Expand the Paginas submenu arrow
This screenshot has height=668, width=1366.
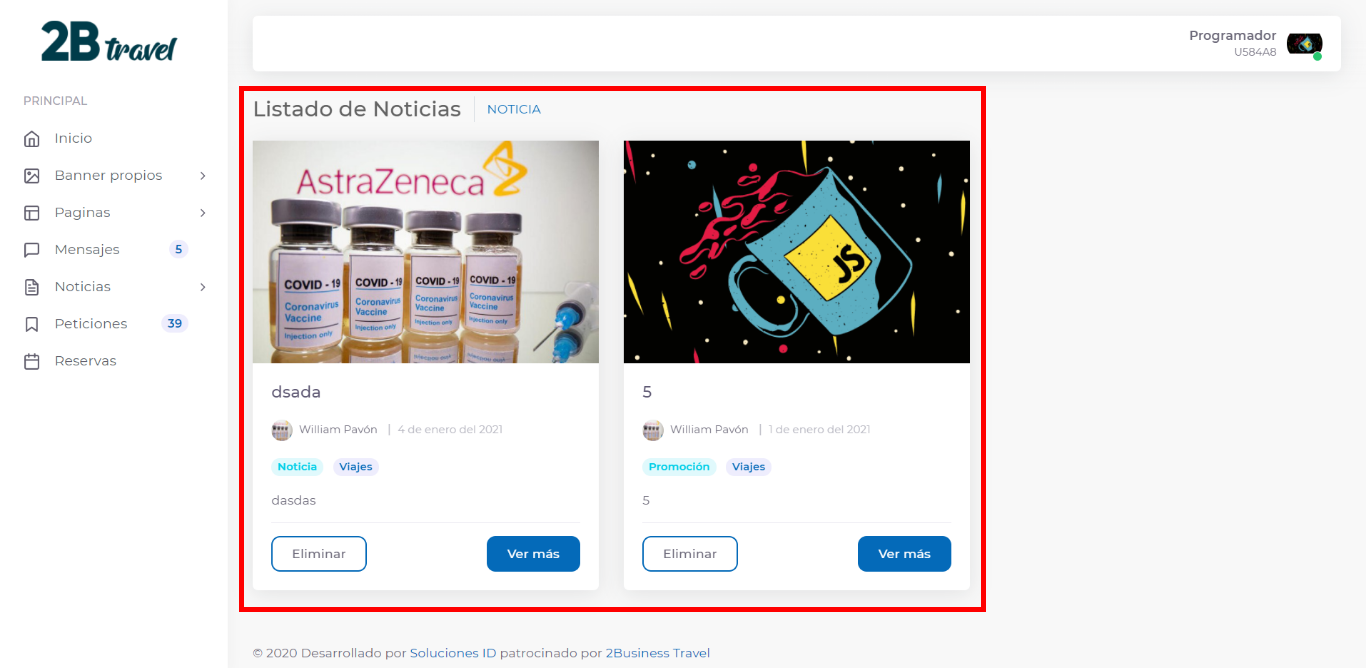[x=203, y=213]
